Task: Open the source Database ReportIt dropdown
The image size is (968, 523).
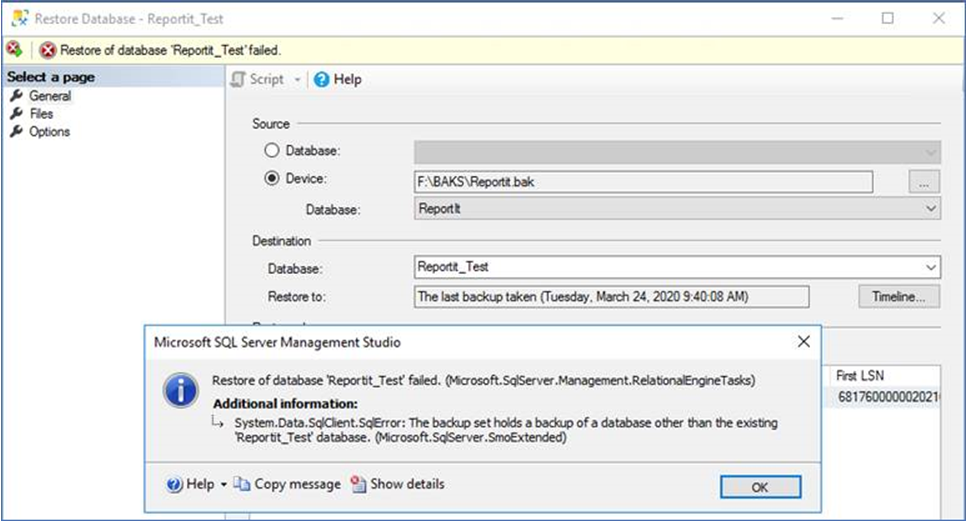Action: coord(677,209)
